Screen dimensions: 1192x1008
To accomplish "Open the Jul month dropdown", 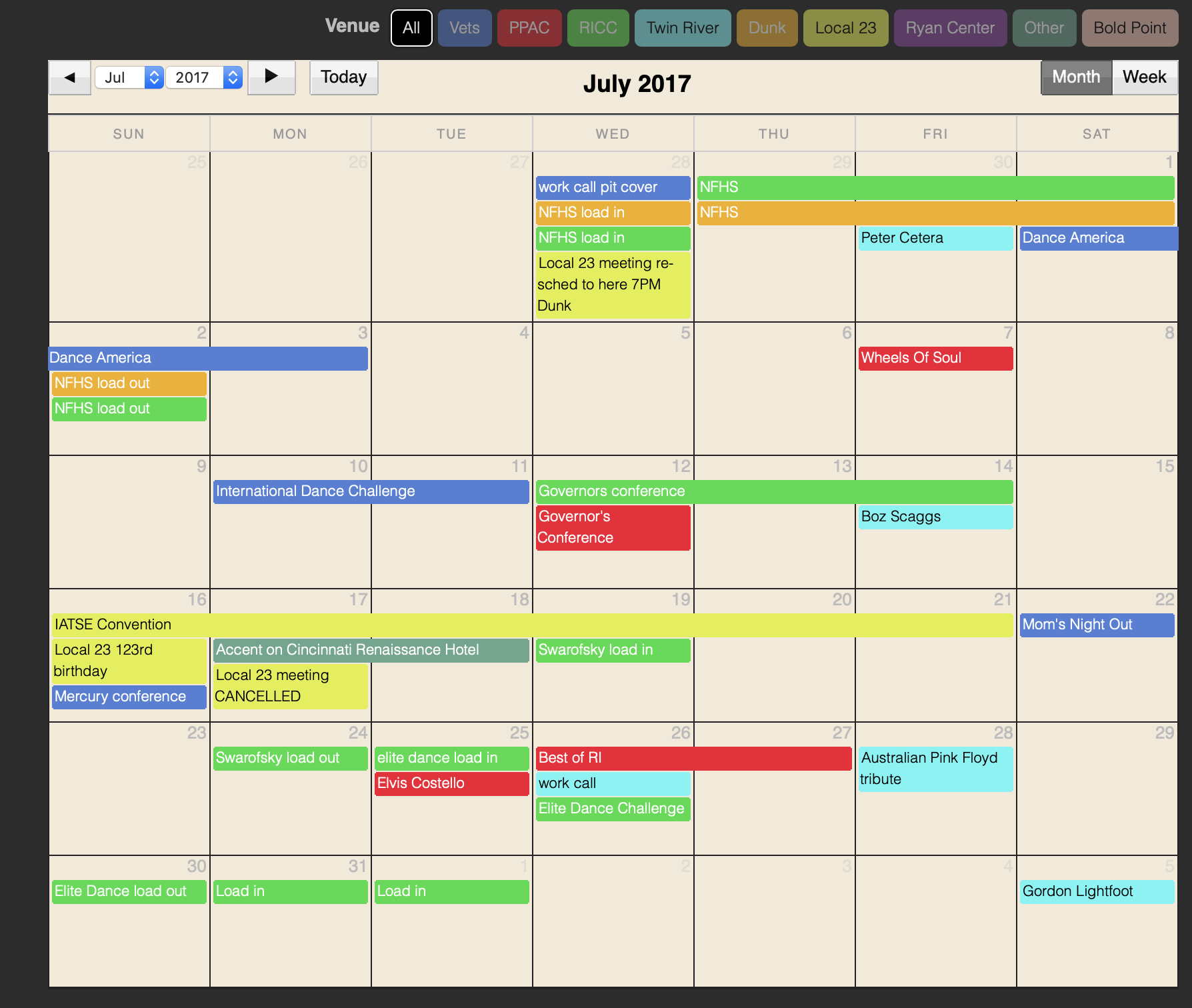I will coord(129,77).
